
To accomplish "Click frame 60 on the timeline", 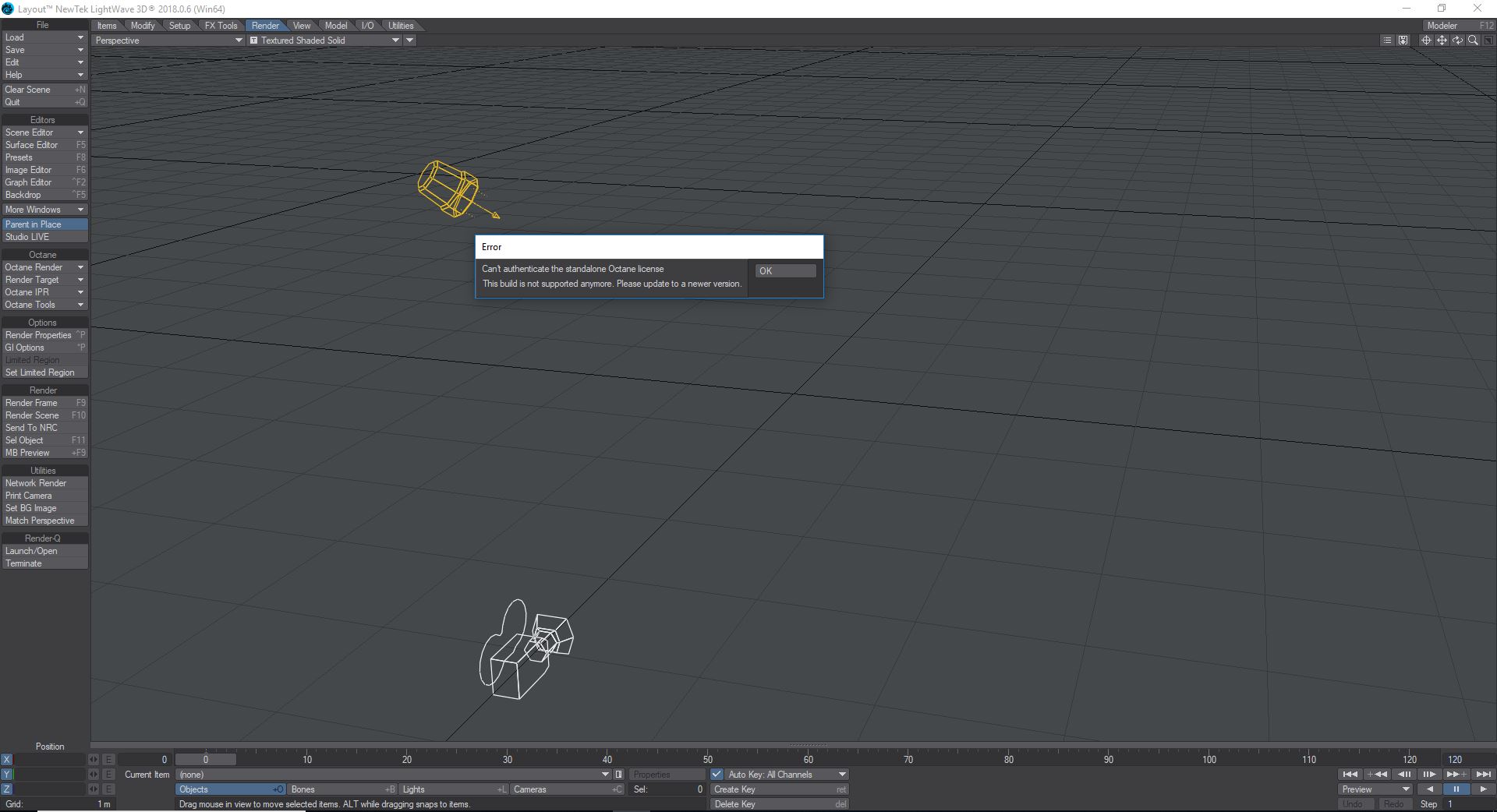I will click(809, 760).
